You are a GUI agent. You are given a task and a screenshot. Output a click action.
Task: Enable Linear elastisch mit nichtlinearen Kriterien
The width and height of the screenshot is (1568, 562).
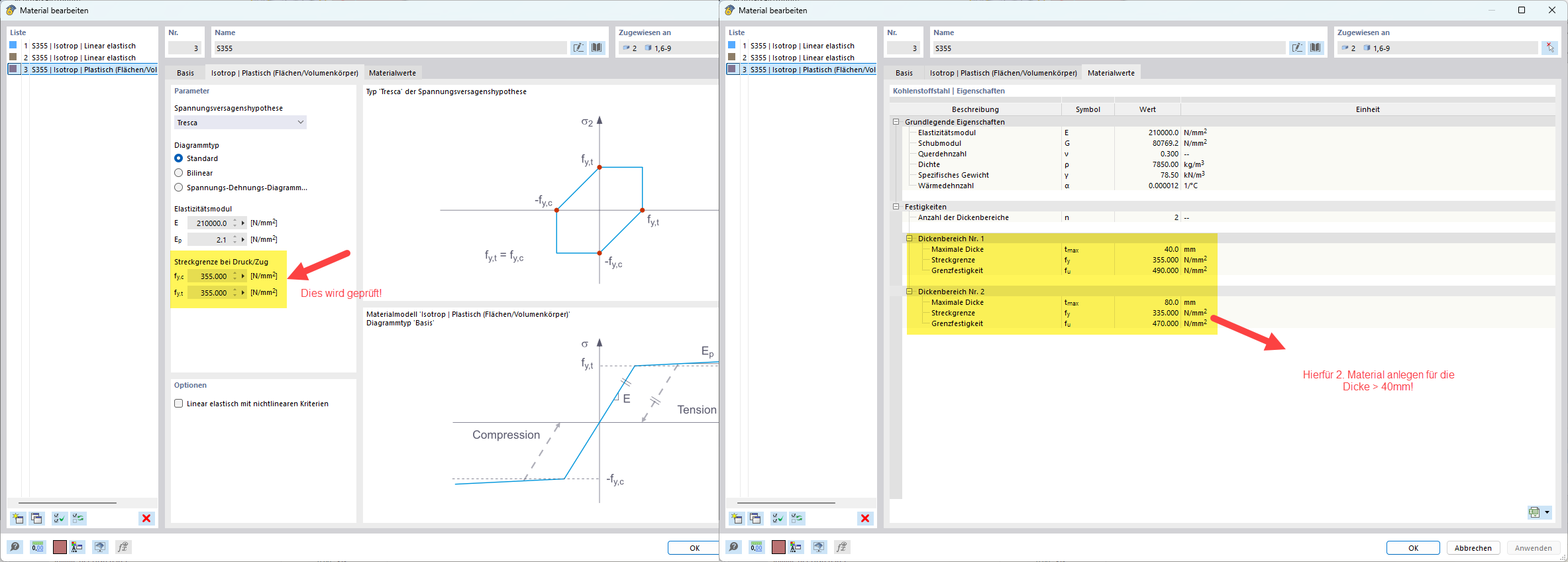tap(179, 404)
